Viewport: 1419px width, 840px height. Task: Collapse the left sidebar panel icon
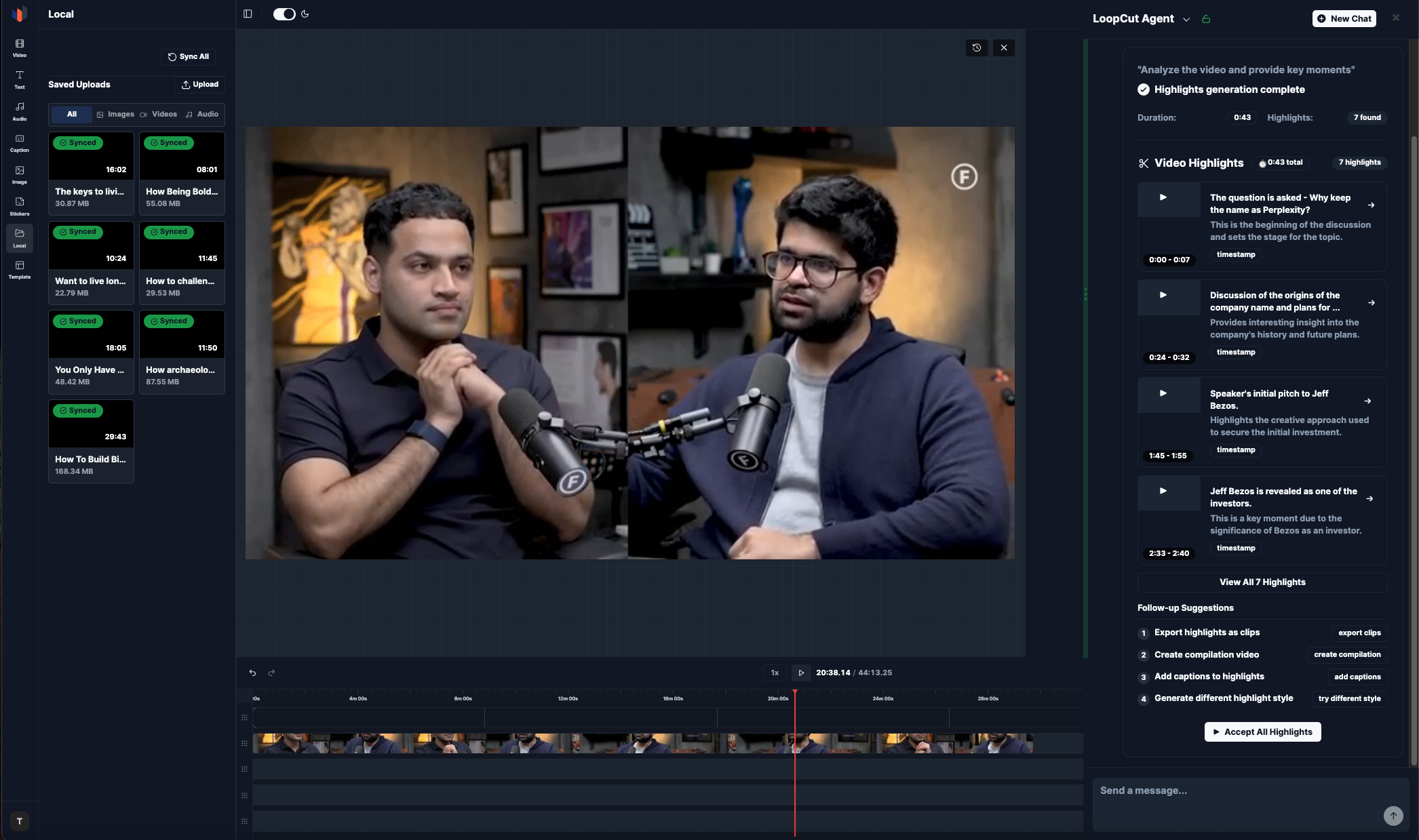248,14
